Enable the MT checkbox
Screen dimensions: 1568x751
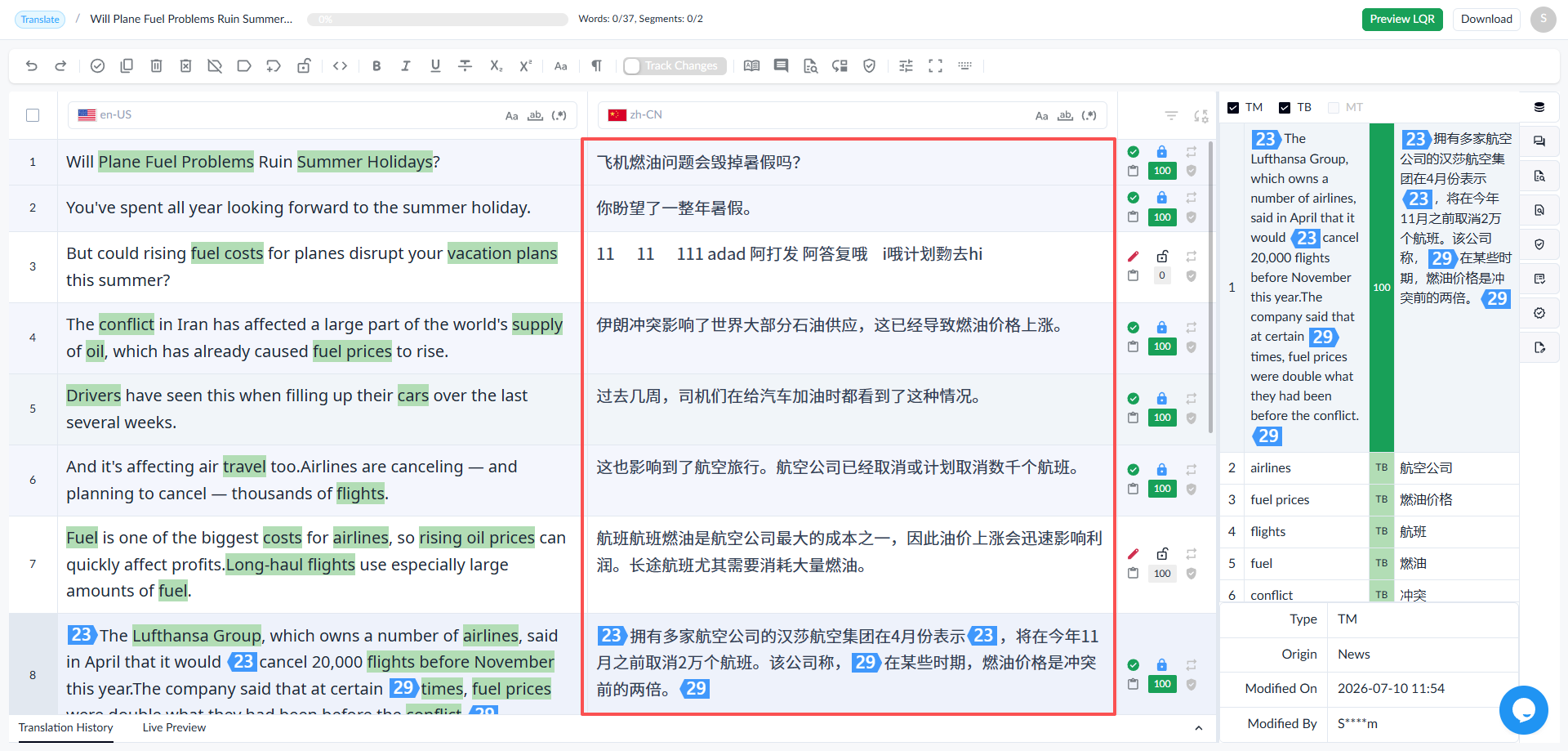1334,108
